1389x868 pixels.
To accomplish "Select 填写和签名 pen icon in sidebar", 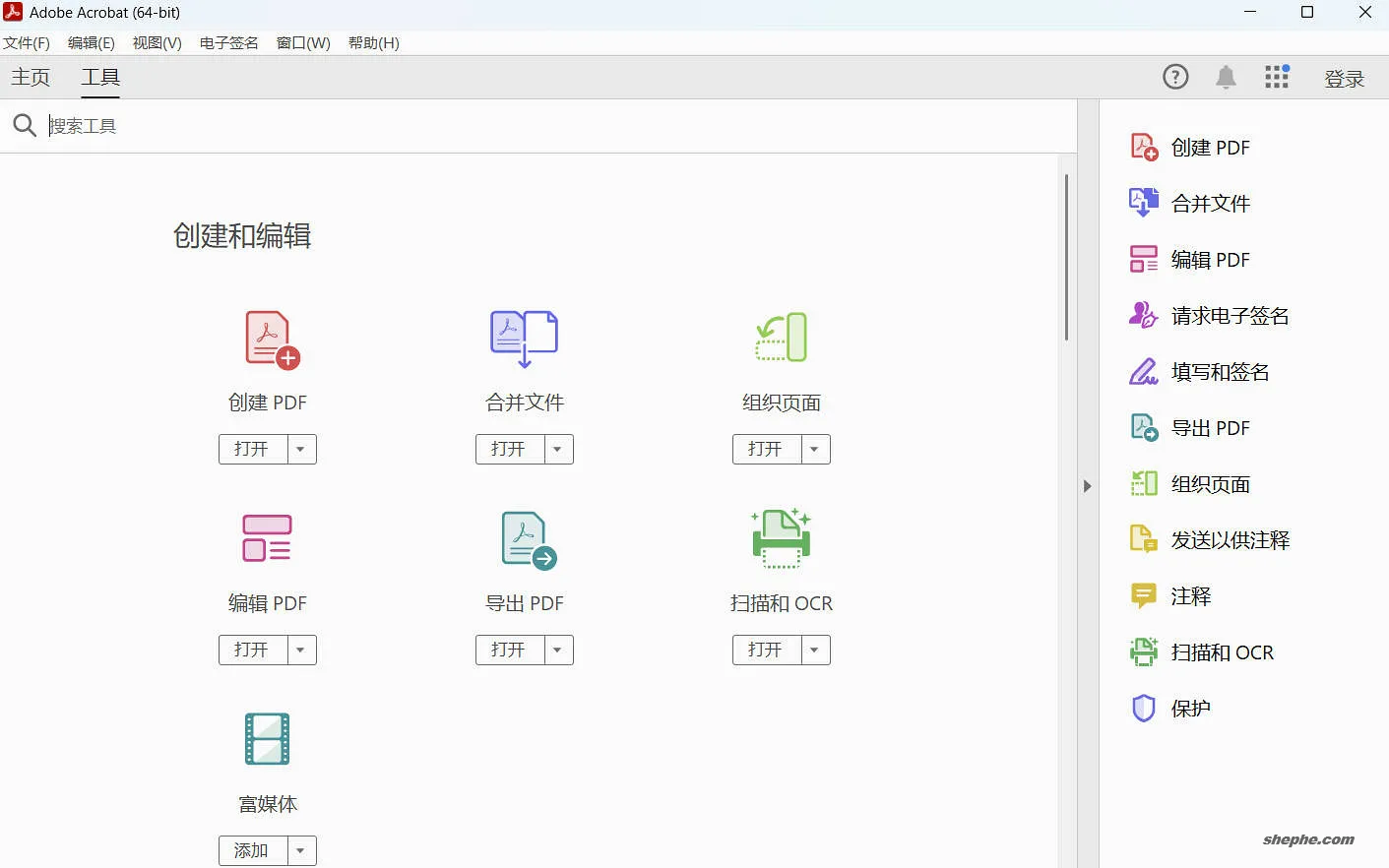I will (1144, 372).
